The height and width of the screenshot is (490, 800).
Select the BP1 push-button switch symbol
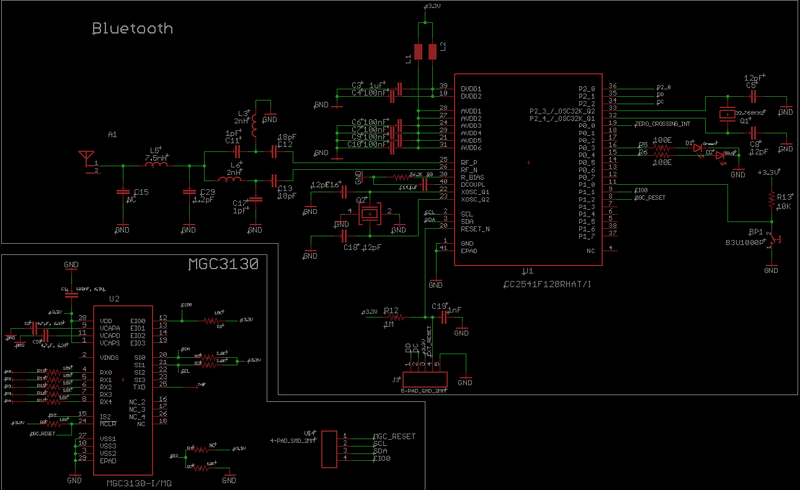773,241
